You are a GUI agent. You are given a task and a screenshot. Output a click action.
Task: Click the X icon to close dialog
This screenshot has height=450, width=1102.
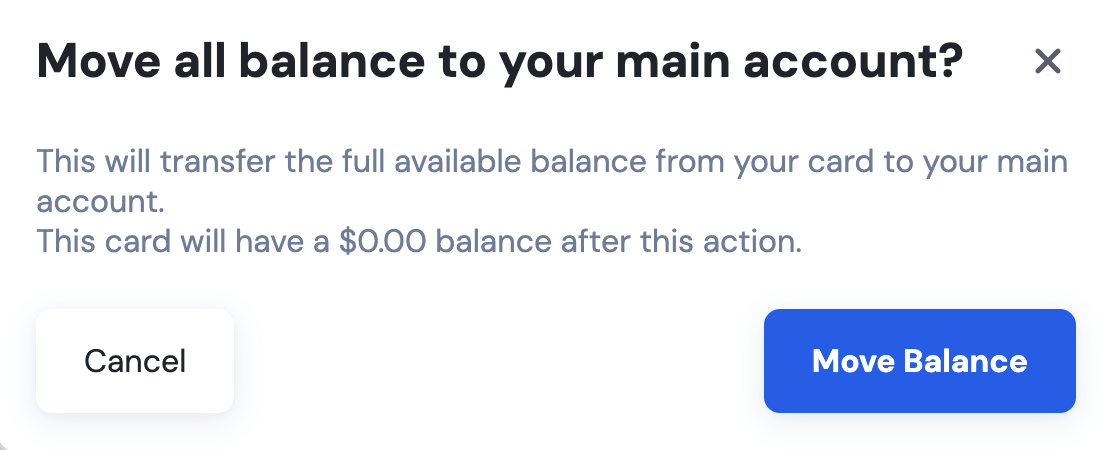[1047, 63]
